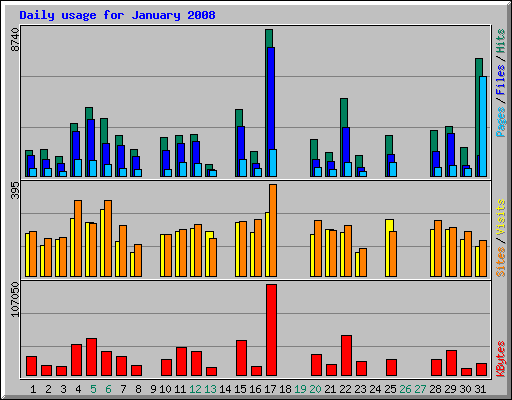Click the red KBytes bar for day 1
The image size is (512, 400).
click(x=31, y=366)
